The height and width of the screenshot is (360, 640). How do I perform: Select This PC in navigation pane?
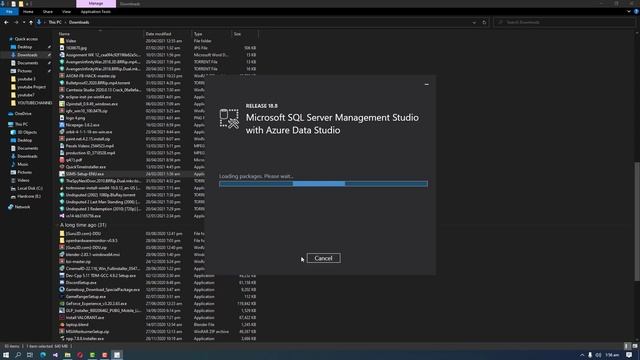[21, 124]
